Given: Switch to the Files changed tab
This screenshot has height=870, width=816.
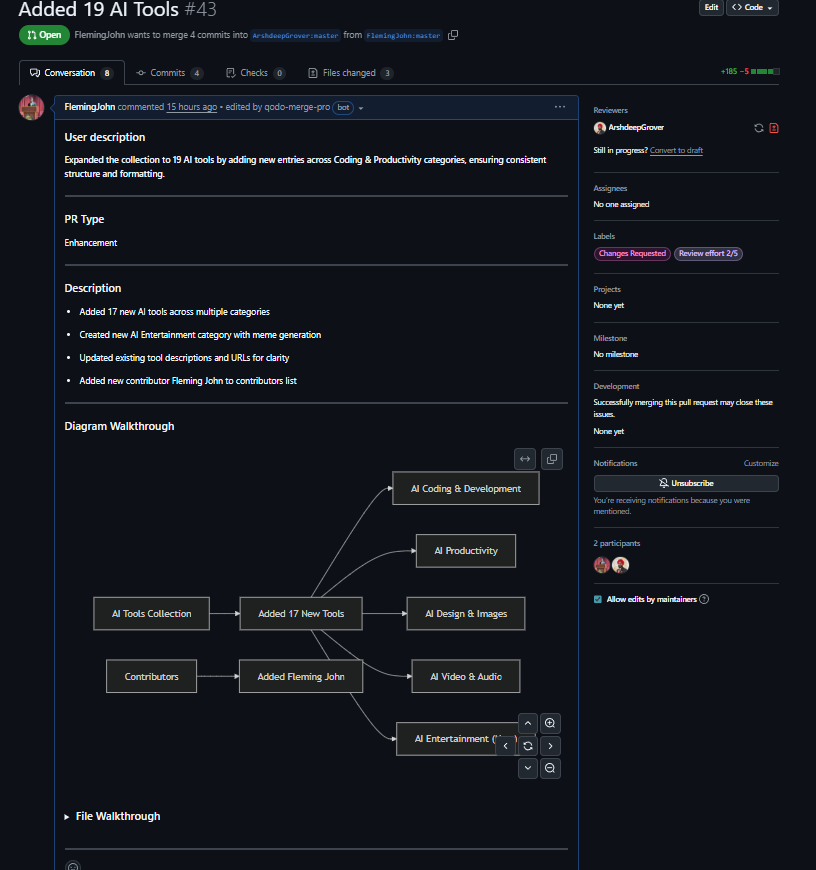Looking at the screenshot, I should [x=351, y=73].
